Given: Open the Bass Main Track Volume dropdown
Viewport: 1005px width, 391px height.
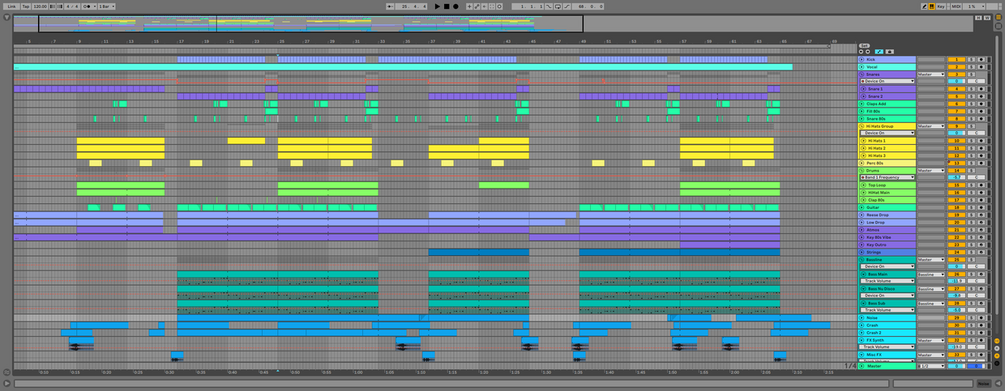Looking at the screenshot, I should tap(887, 281).
